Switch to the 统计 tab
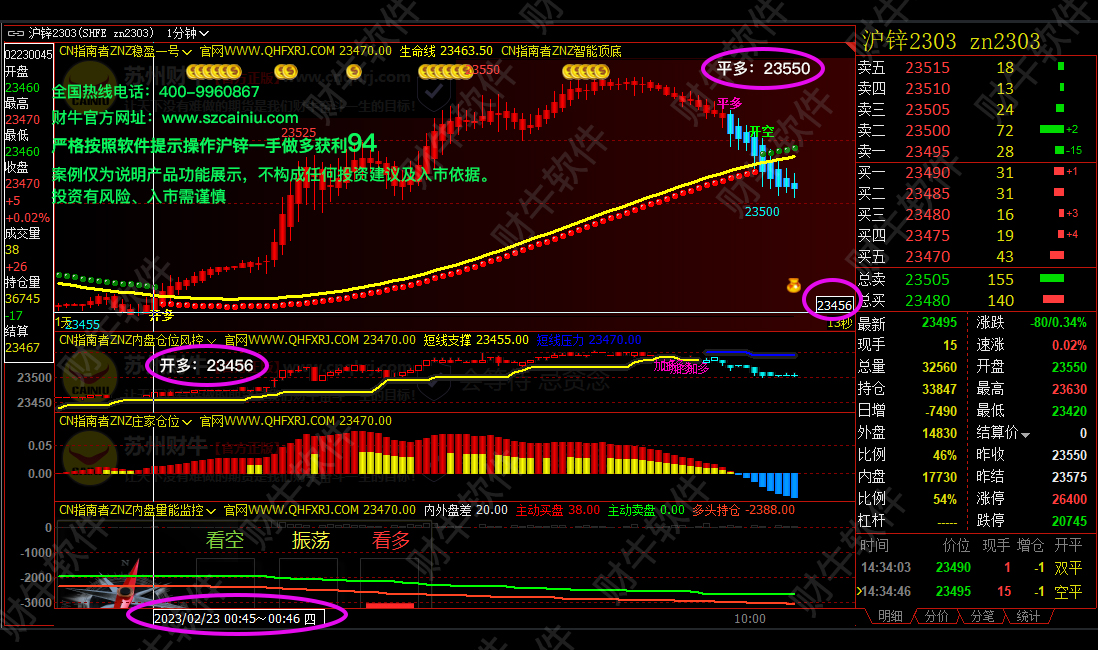The width and height of the screenshot is (1098, 650). [x=1028, y=616]
